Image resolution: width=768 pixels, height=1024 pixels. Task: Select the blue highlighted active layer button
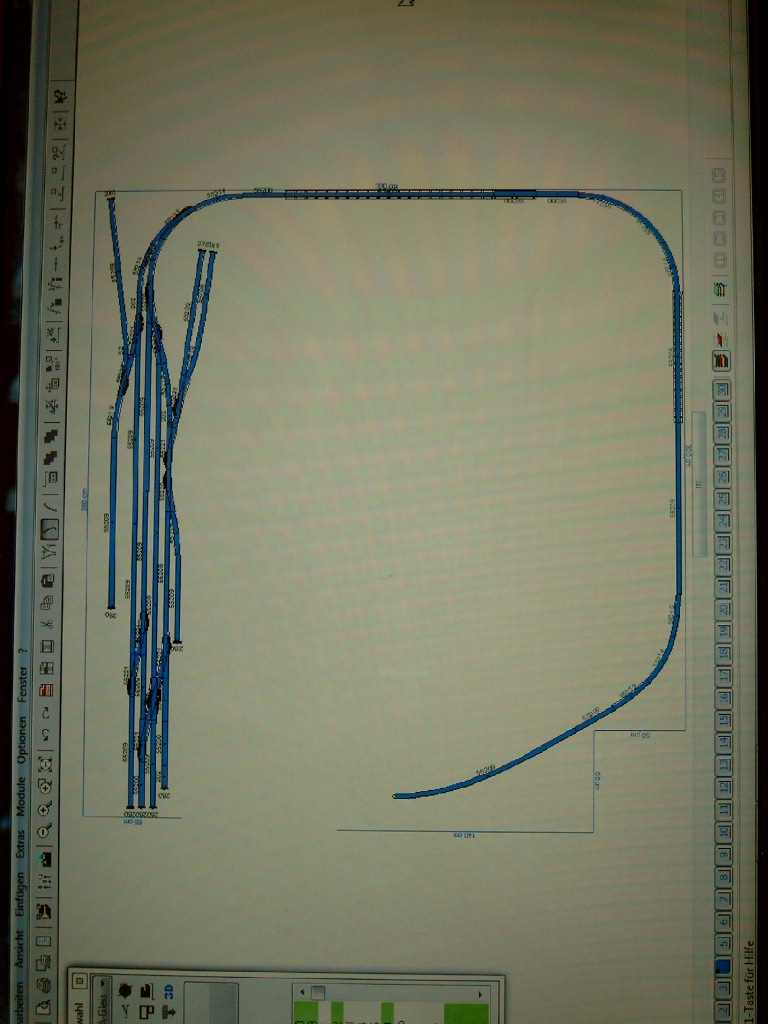coord(722,965)
